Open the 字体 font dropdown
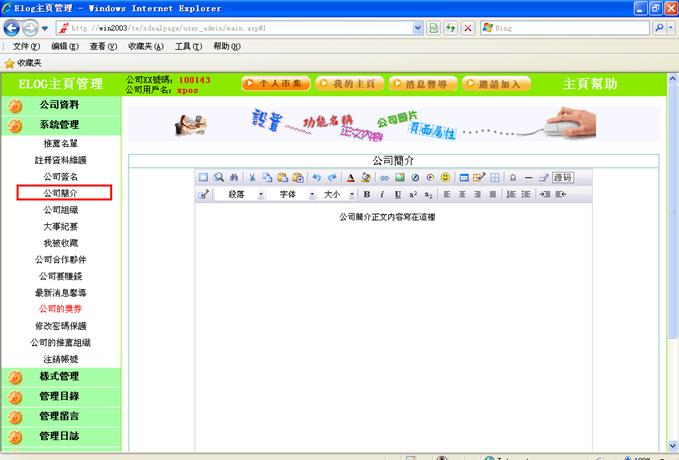 [x=293, y=194]
